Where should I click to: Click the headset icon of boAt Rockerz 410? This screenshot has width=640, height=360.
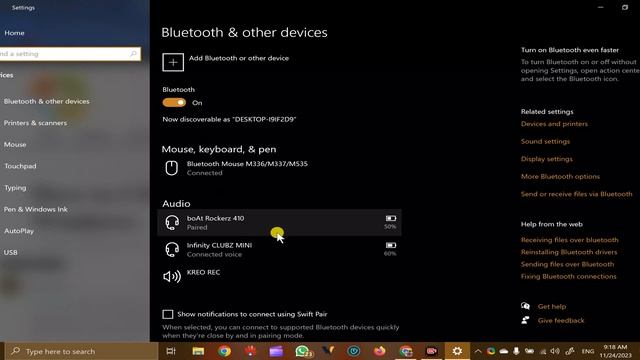click(172, 222)
